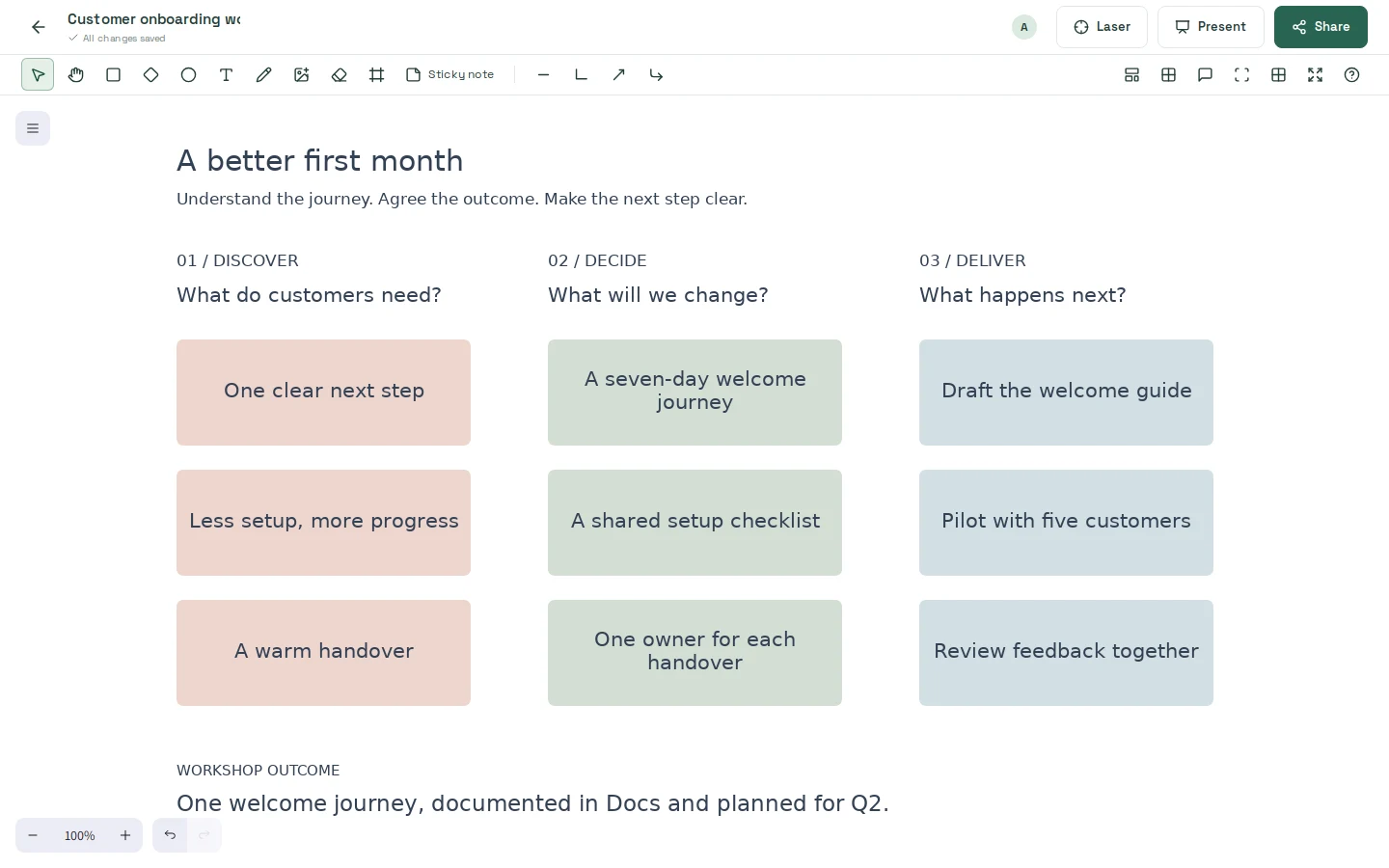
Task: Click the disabled redo arrow
Action: [204, 835]
